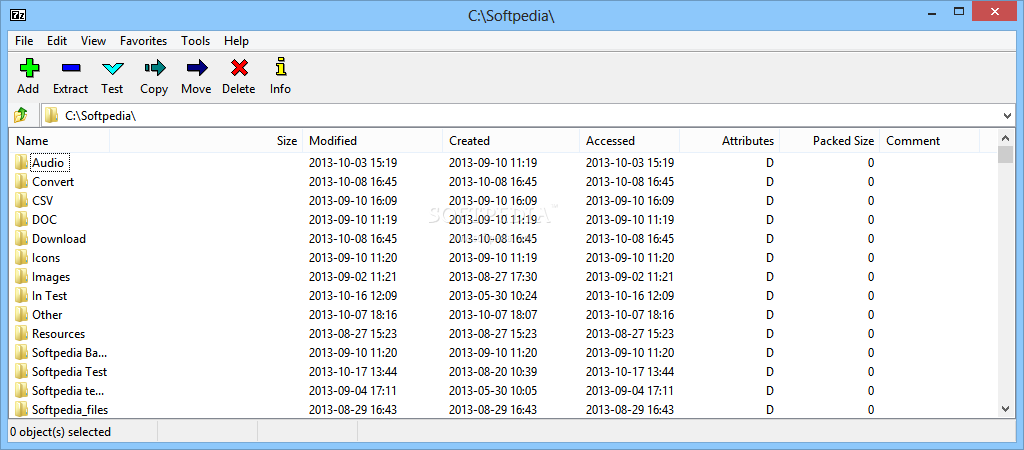
Task: Select the Softpedia te... folder name
Action: 68,390
